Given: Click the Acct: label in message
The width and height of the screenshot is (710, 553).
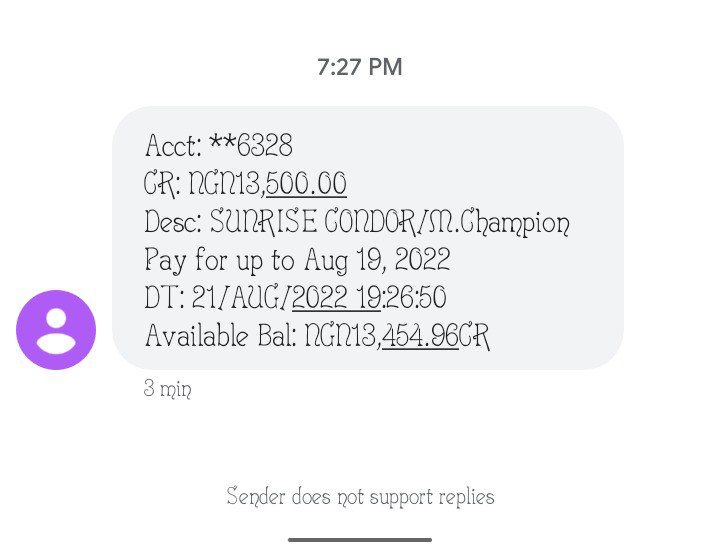Looking at the screenshot, I should pyautogui.click(x=173, y=145).
